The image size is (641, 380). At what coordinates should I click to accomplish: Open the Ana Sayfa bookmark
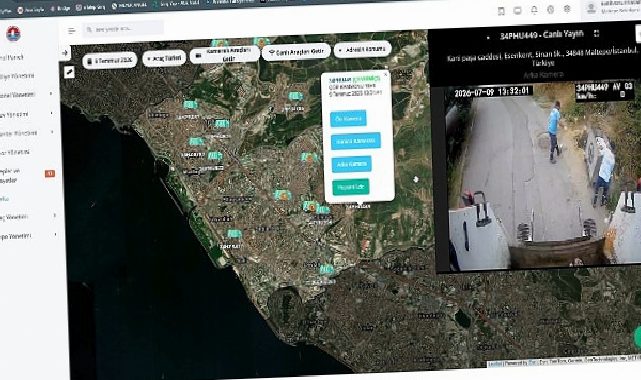pos(31,9)
